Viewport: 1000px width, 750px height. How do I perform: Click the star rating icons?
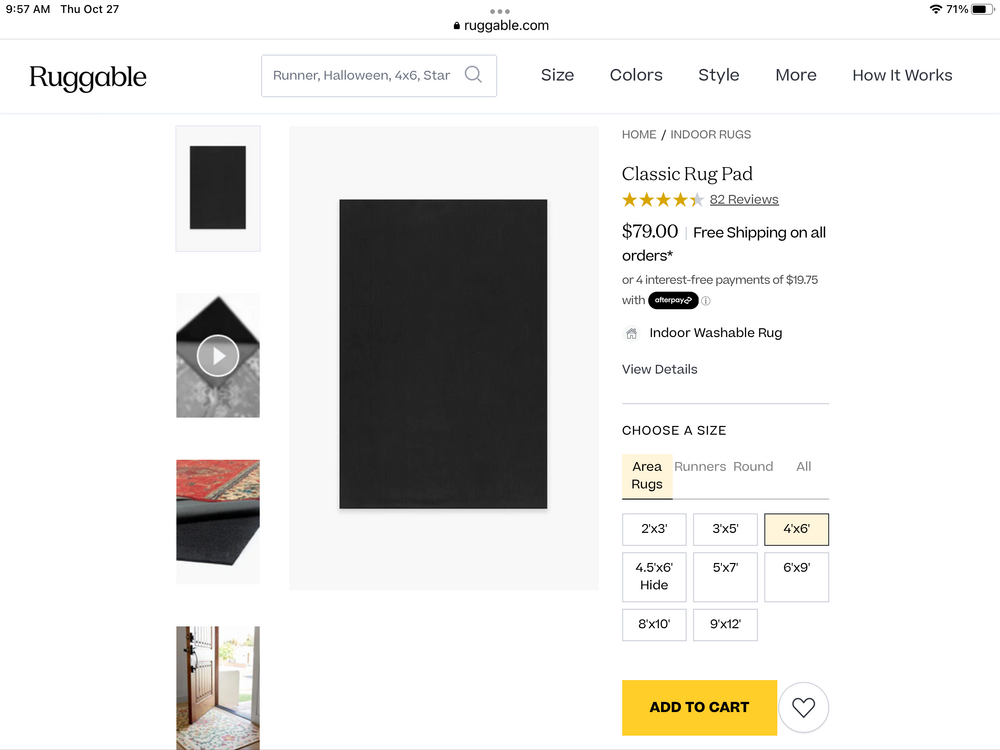(663, 200)
